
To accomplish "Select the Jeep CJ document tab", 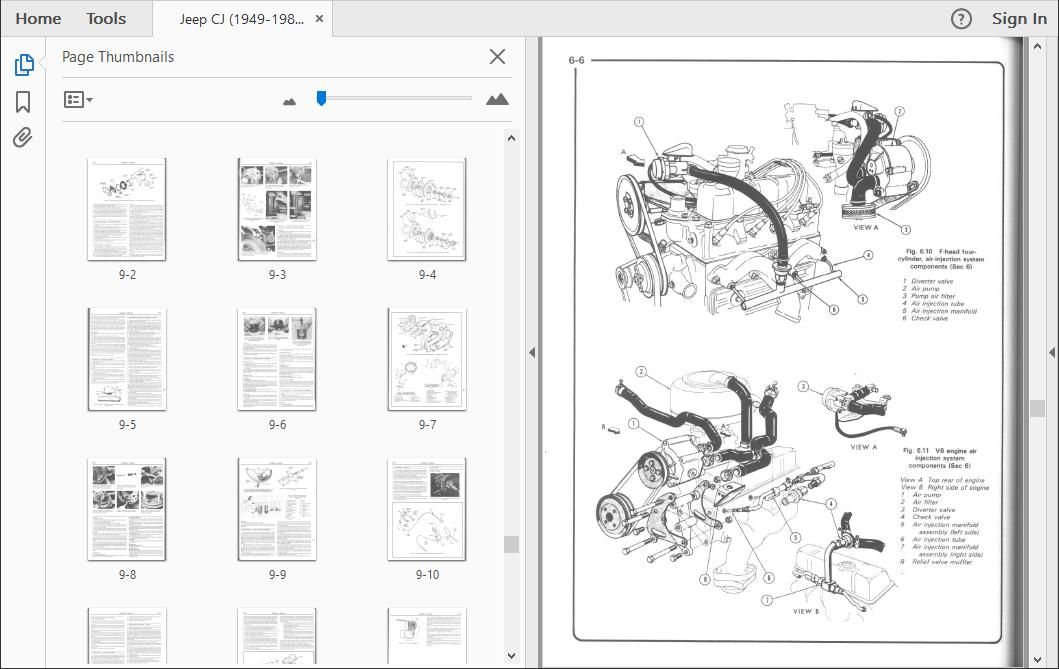I will (x=241, y=19).
